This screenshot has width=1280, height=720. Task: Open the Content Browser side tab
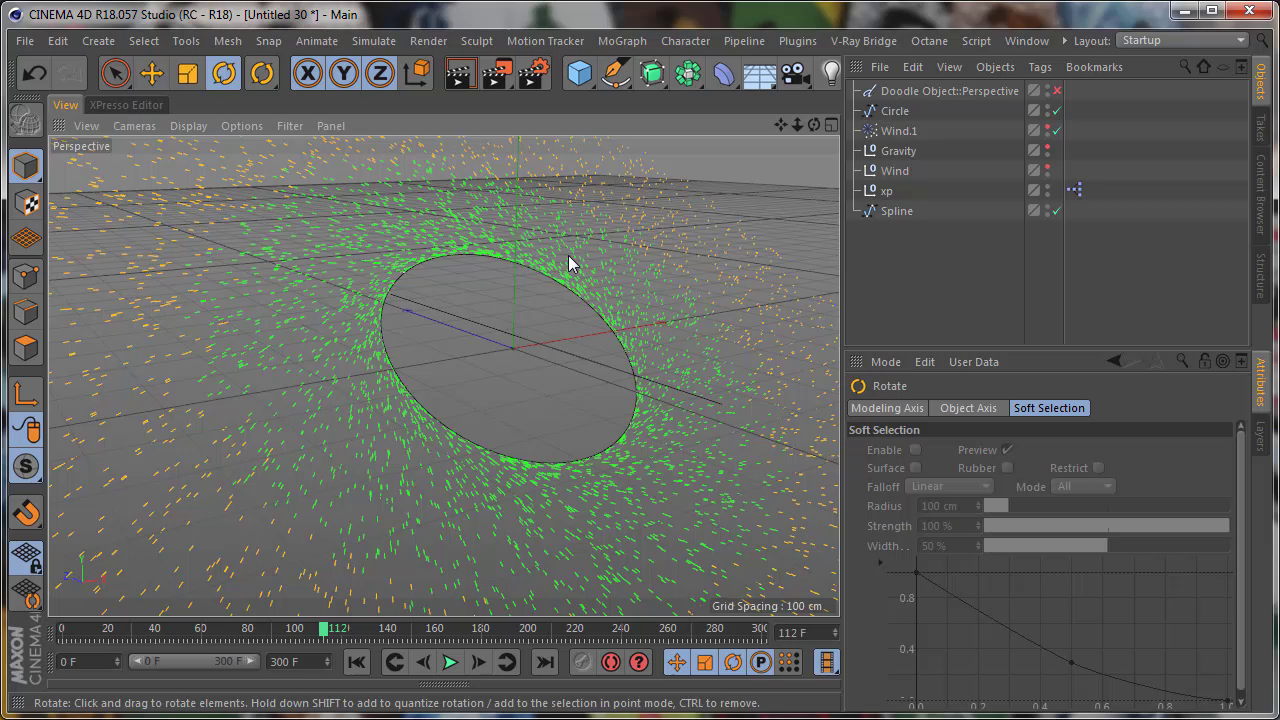pyautogui.click(x=1261, y=194)
